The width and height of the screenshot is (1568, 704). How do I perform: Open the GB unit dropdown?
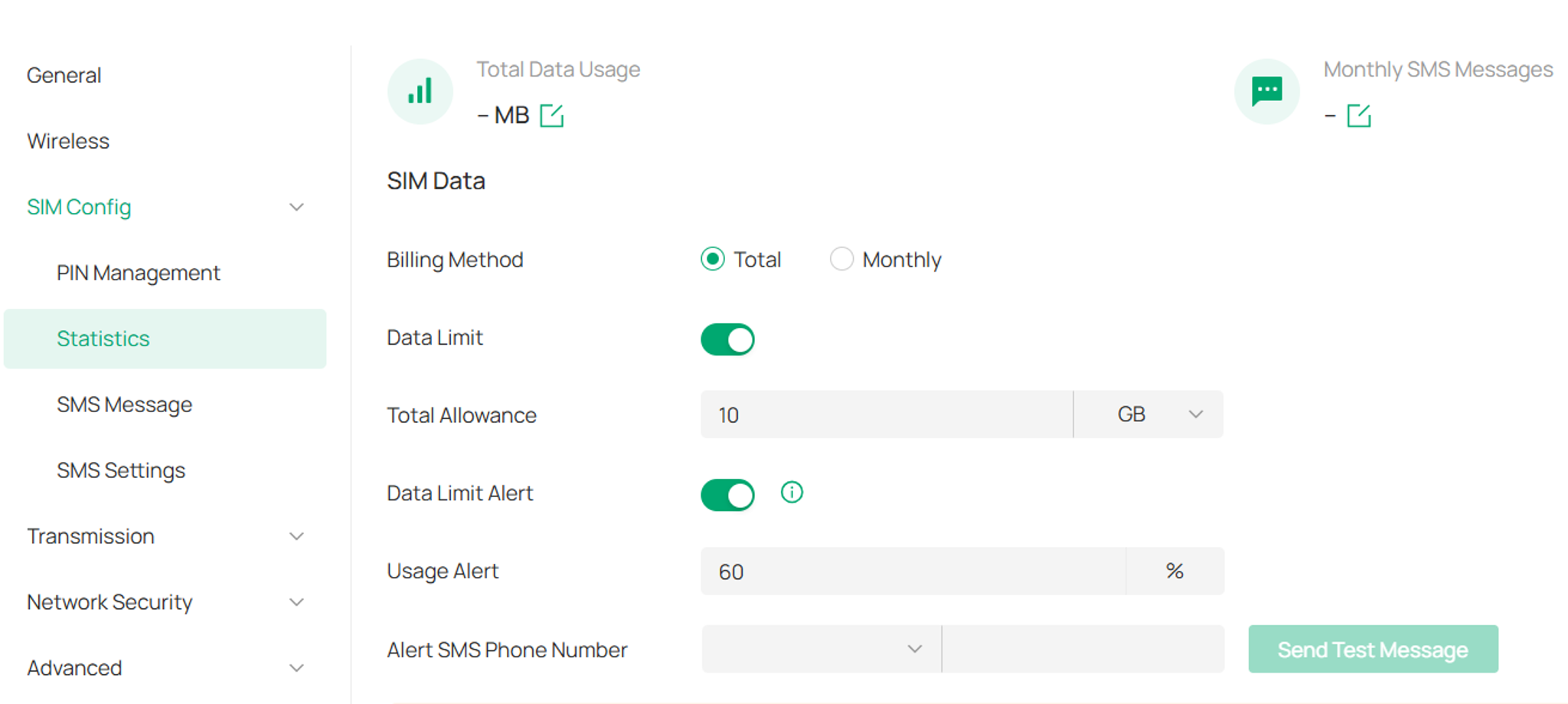1148,414
